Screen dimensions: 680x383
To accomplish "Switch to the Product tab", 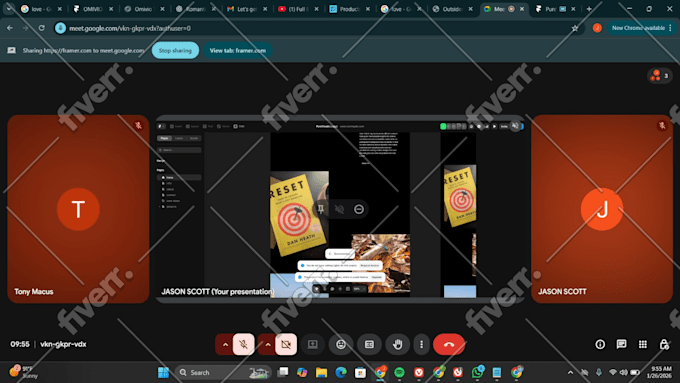I will pos(350,9).
